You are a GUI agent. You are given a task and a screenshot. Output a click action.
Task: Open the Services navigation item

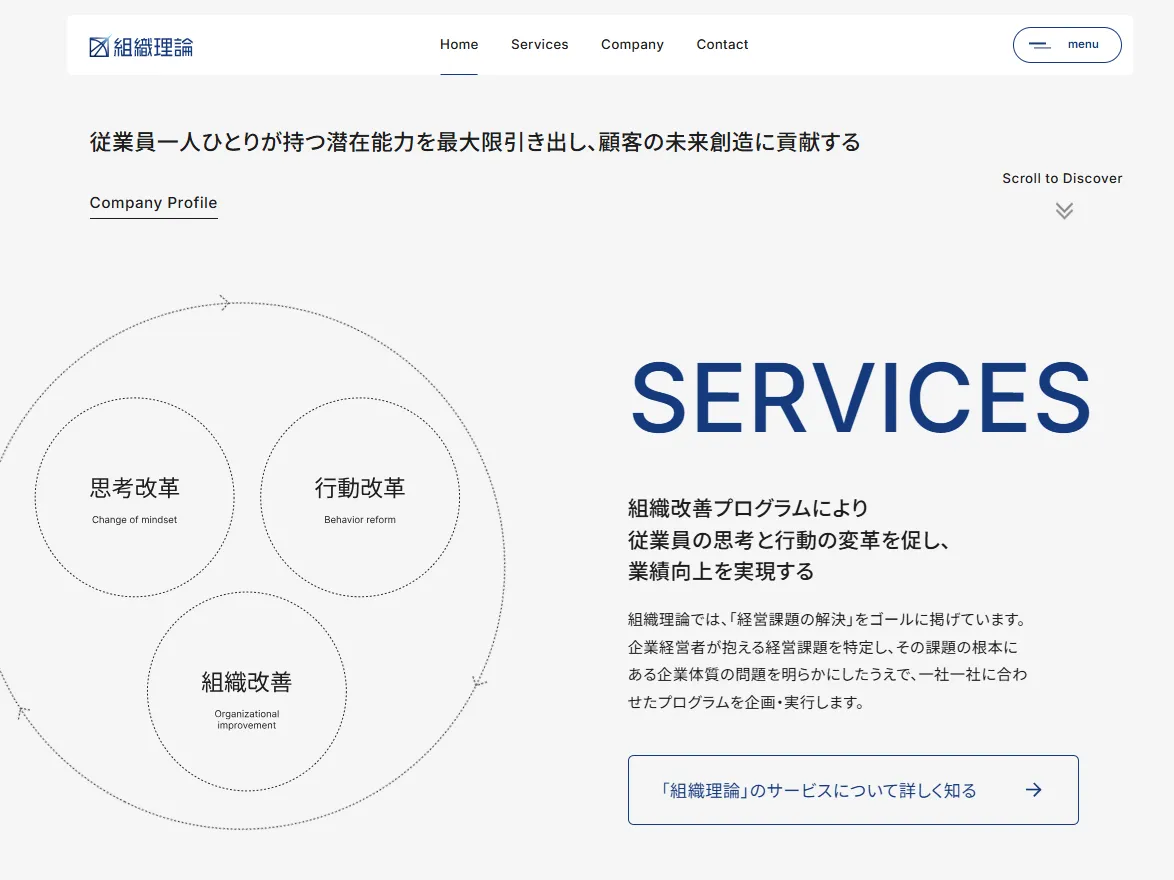coord(539,45)
